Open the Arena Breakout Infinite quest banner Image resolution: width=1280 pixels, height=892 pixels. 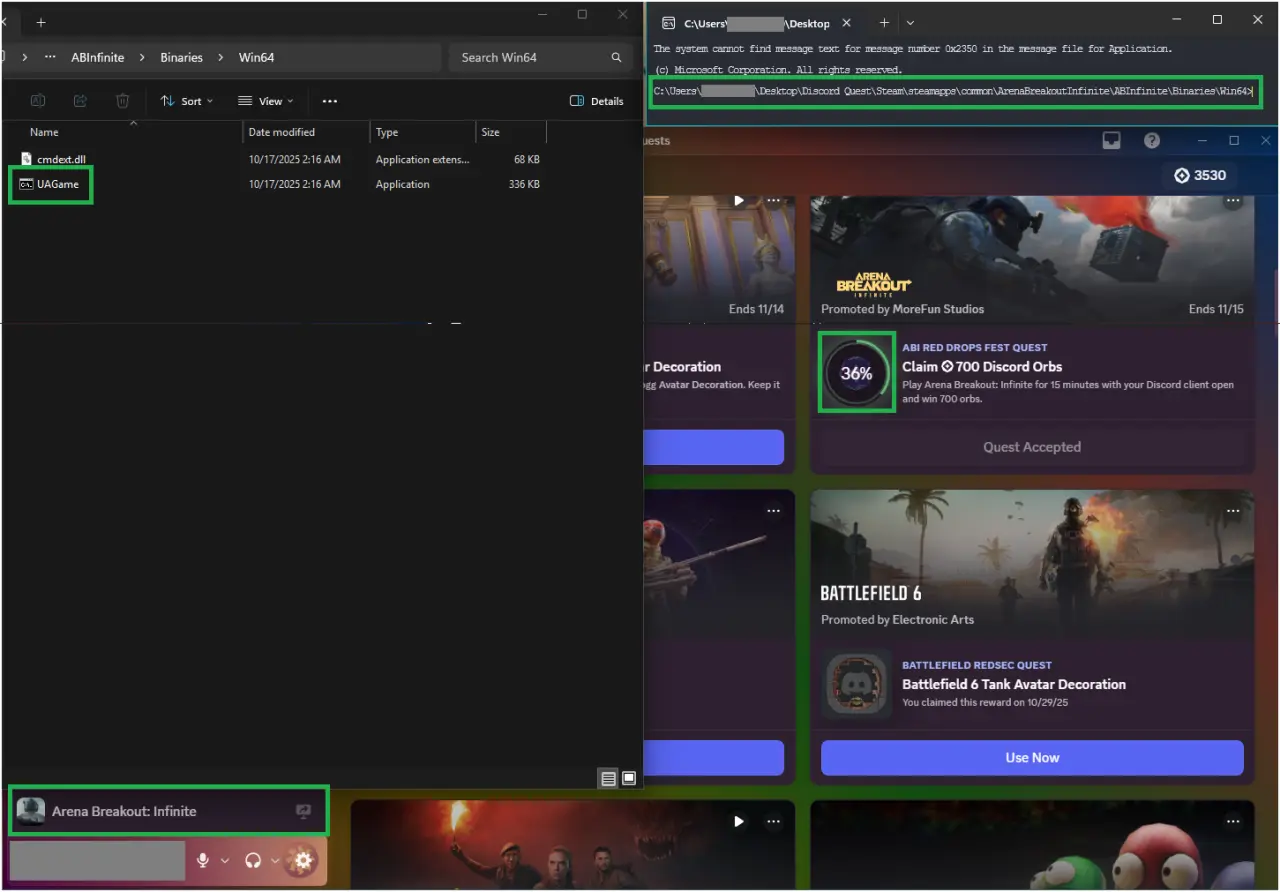click(1031, 259)
